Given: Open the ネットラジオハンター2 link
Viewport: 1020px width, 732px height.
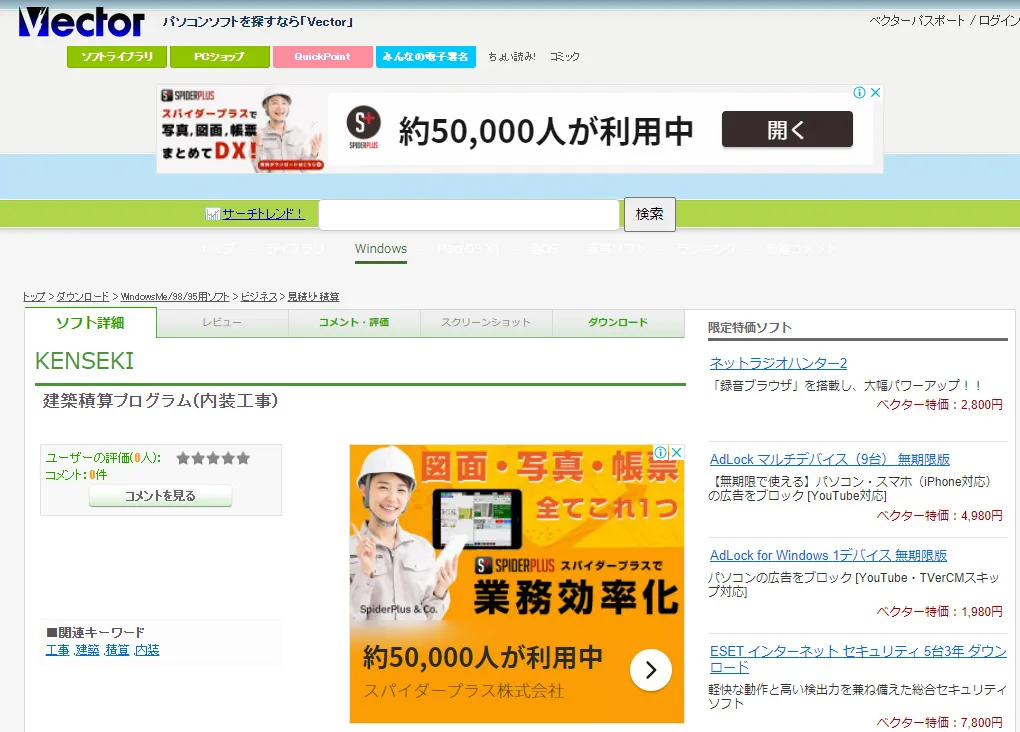Looking at the screenshot, I should [778, 363].
